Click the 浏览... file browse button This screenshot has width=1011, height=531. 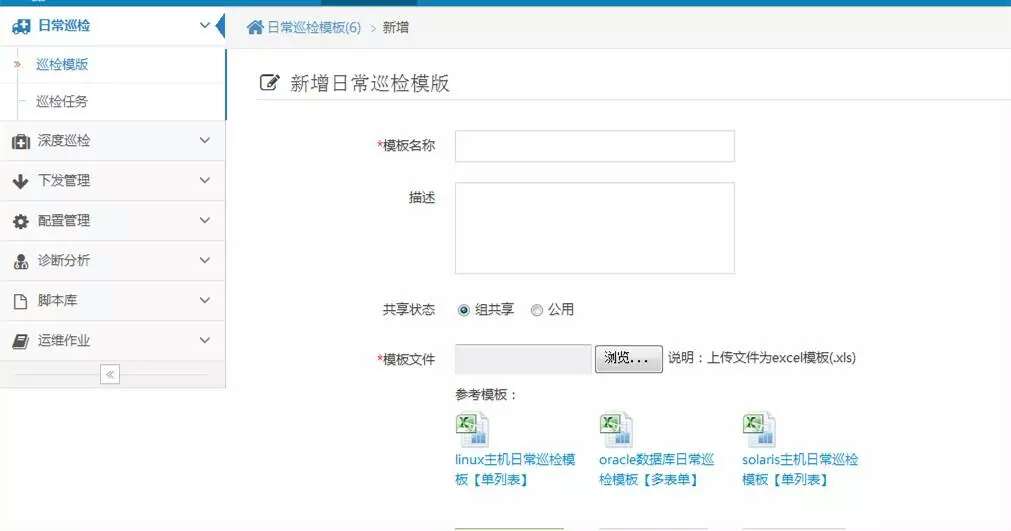[x=629, y=358]
